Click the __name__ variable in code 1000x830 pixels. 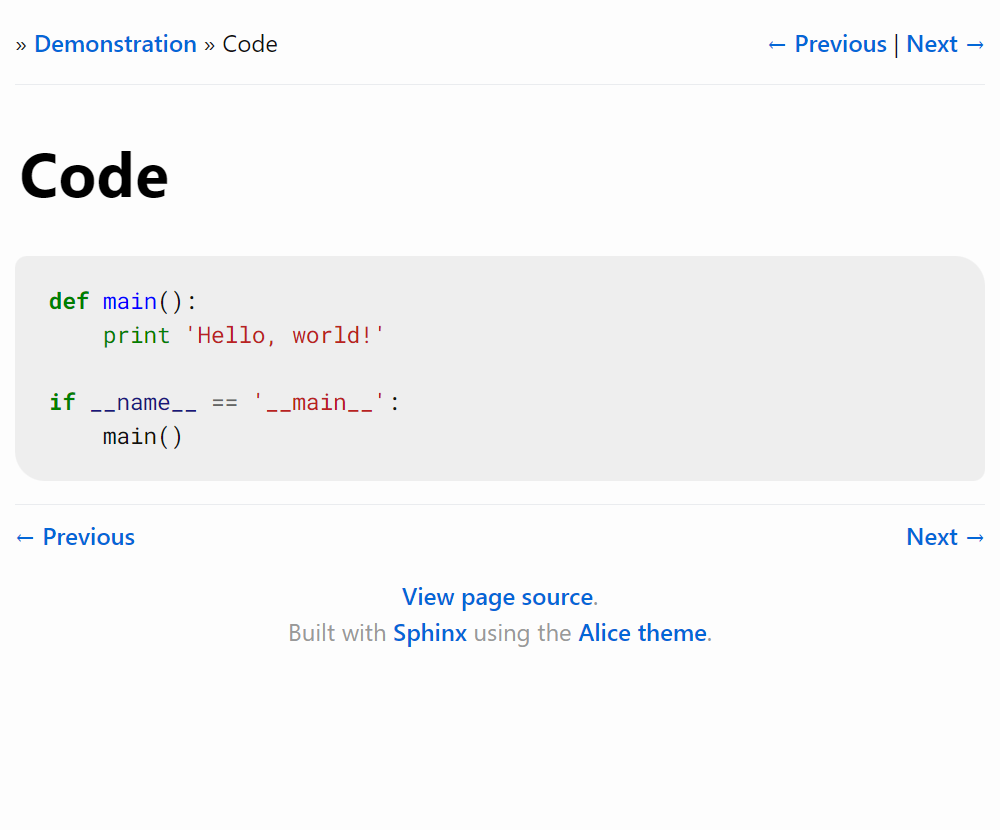click(x=143, y=402)
